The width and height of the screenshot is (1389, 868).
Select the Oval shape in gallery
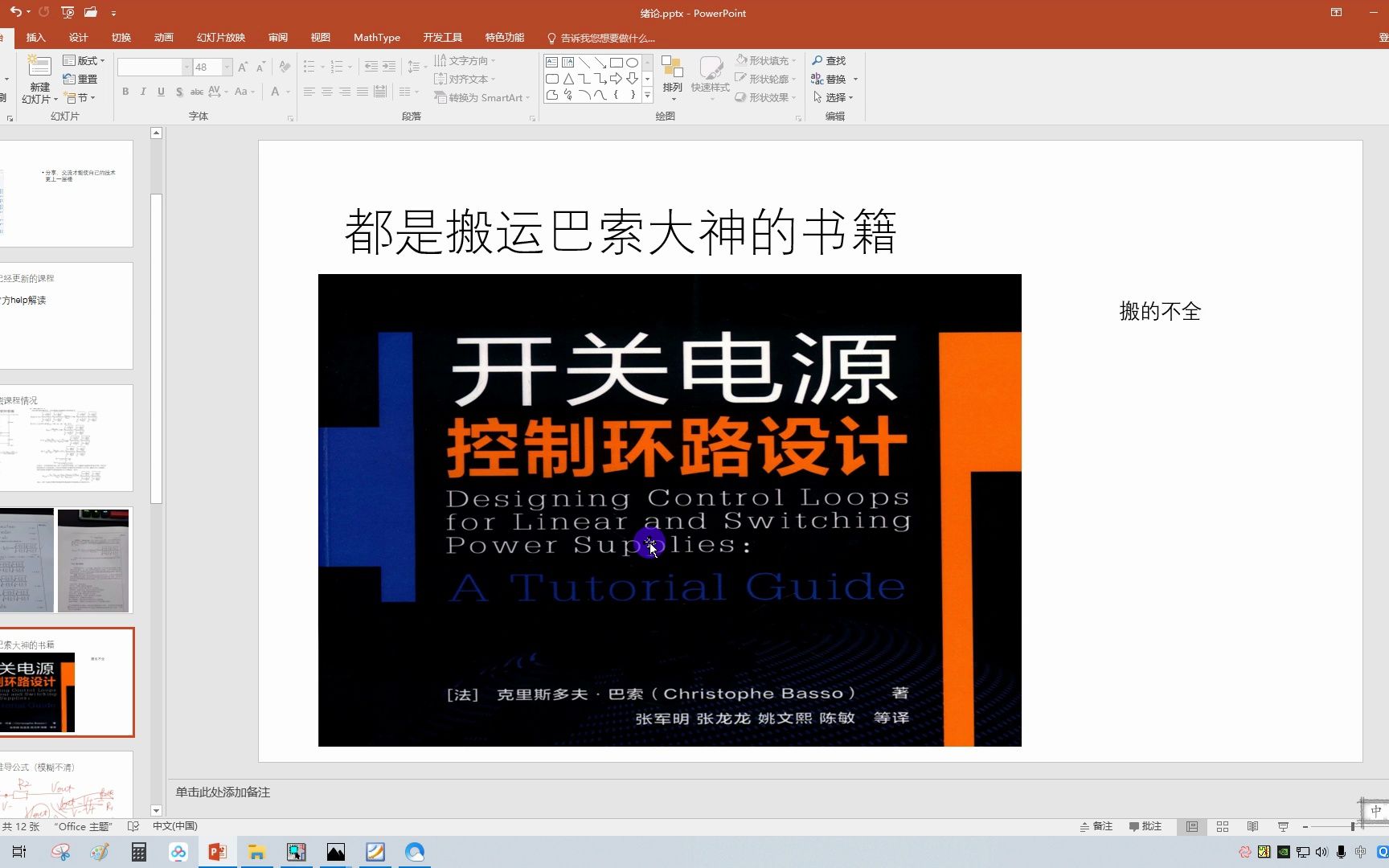click(x=633, y=62)
